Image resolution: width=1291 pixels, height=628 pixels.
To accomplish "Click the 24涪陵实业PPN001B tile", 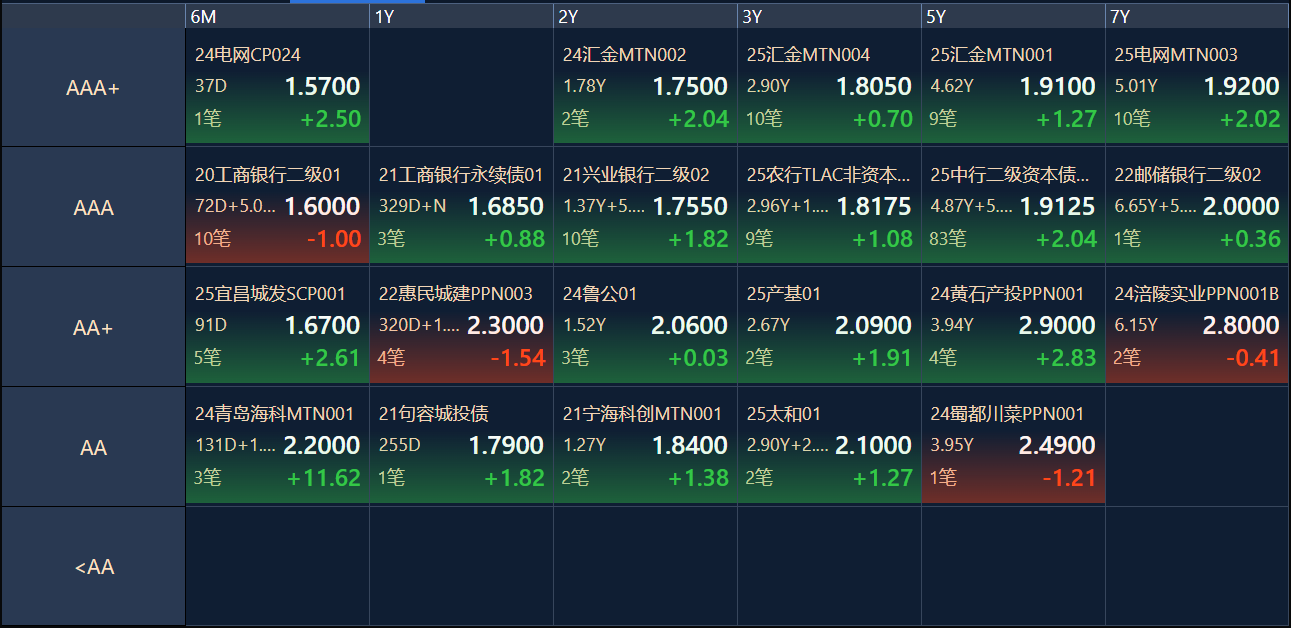I will point(1197,325).
